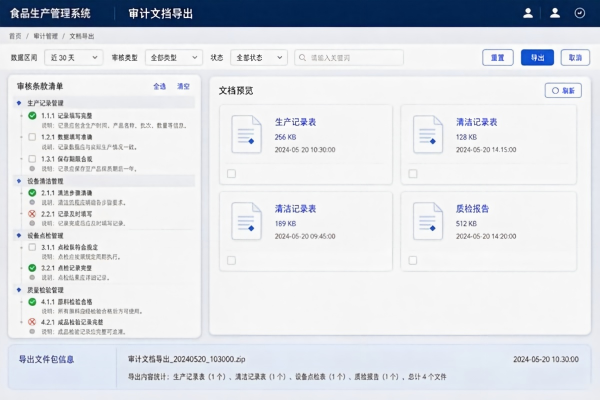Click the file name 审计文档导出_20240520_103000.zip
This screenshot has height=400, width=600.
(186, 359)
